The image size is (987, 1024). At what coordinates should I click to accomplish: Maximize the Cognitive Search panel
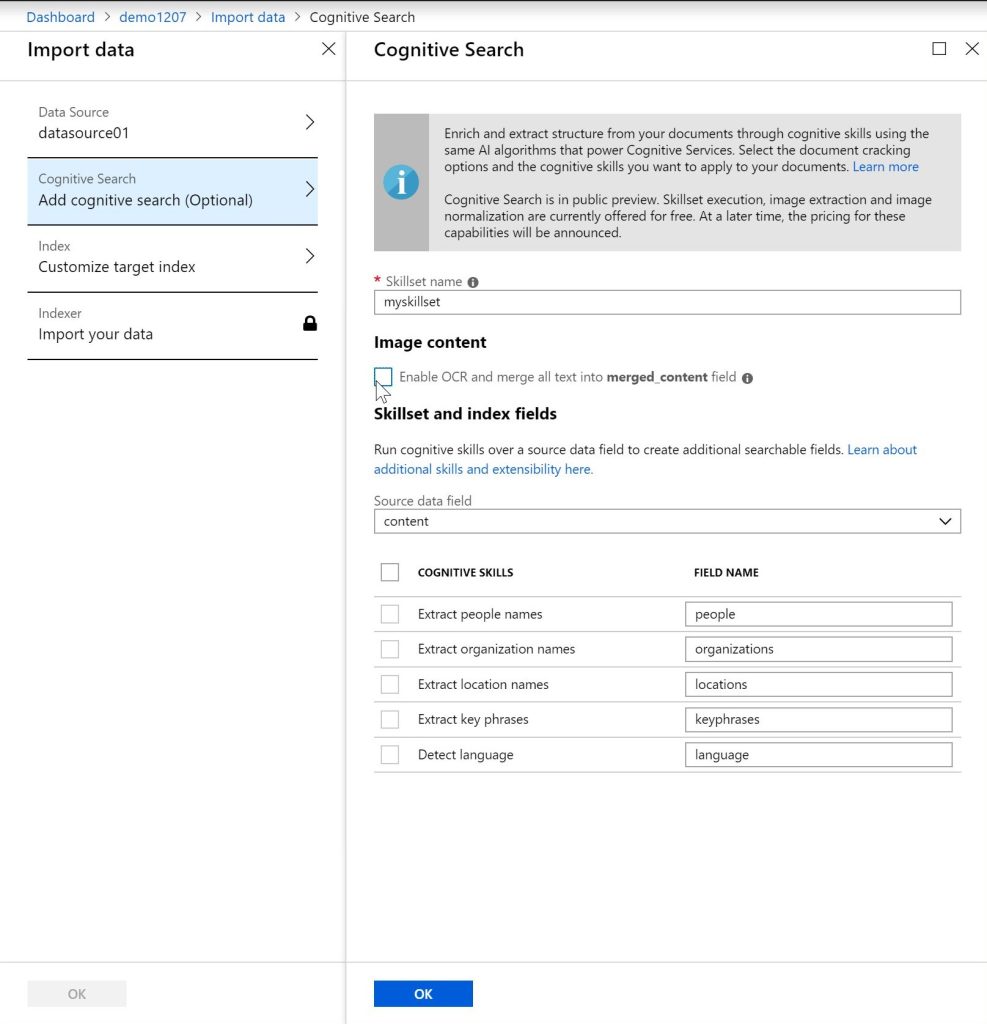coord(939,49)
